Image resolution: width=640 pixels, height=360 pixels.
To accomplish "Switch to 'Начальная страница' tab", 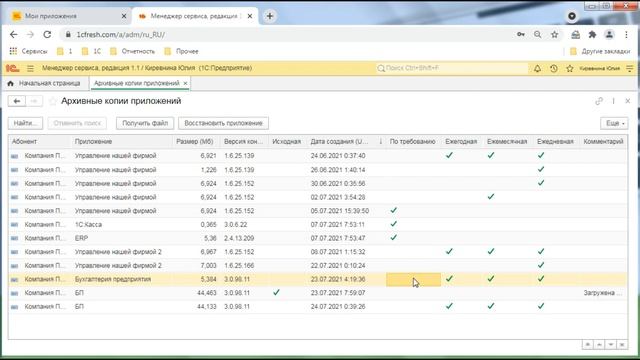I will [44, 83].
